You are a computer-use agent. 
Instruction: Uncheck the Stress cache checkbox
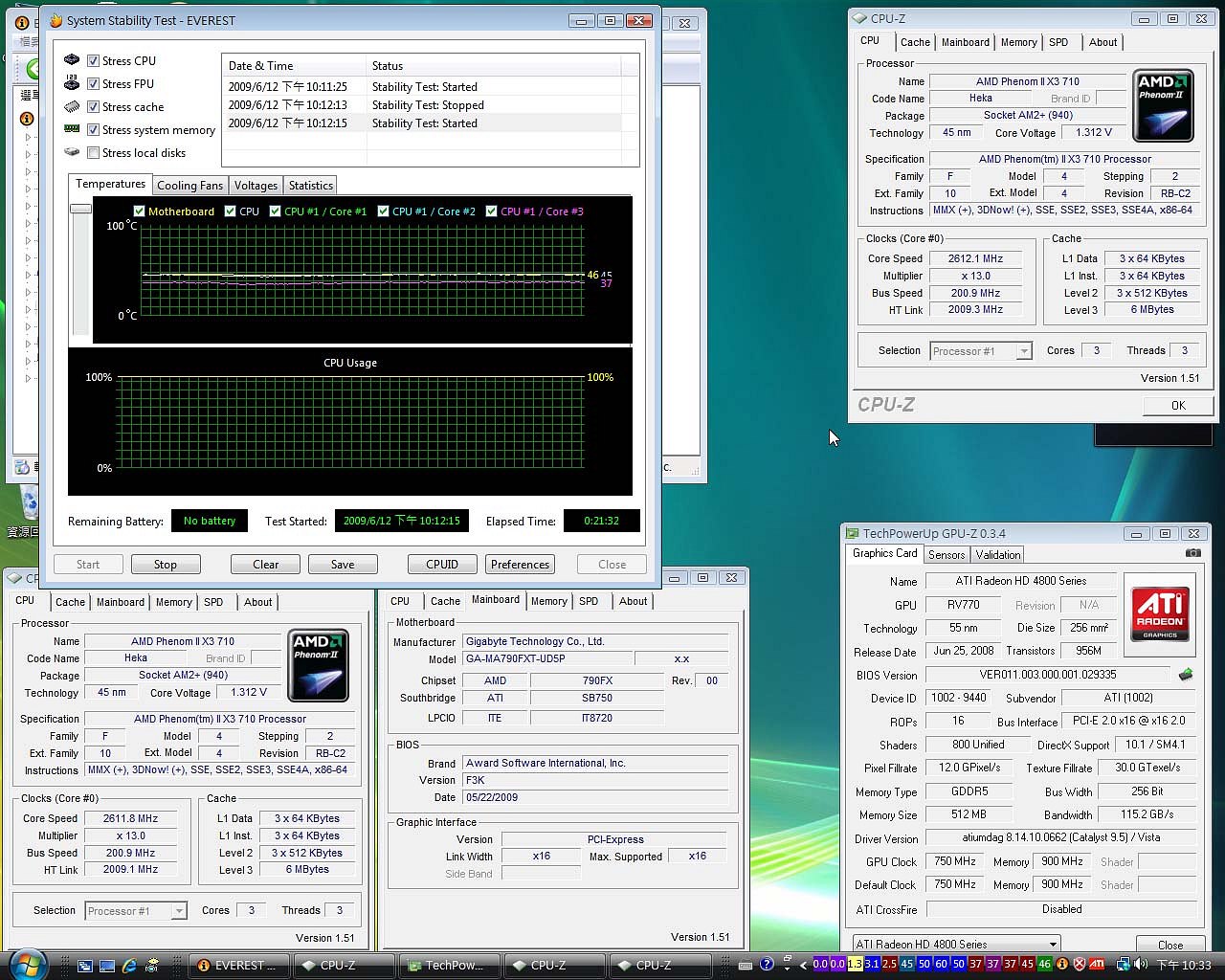coord(93,106)
